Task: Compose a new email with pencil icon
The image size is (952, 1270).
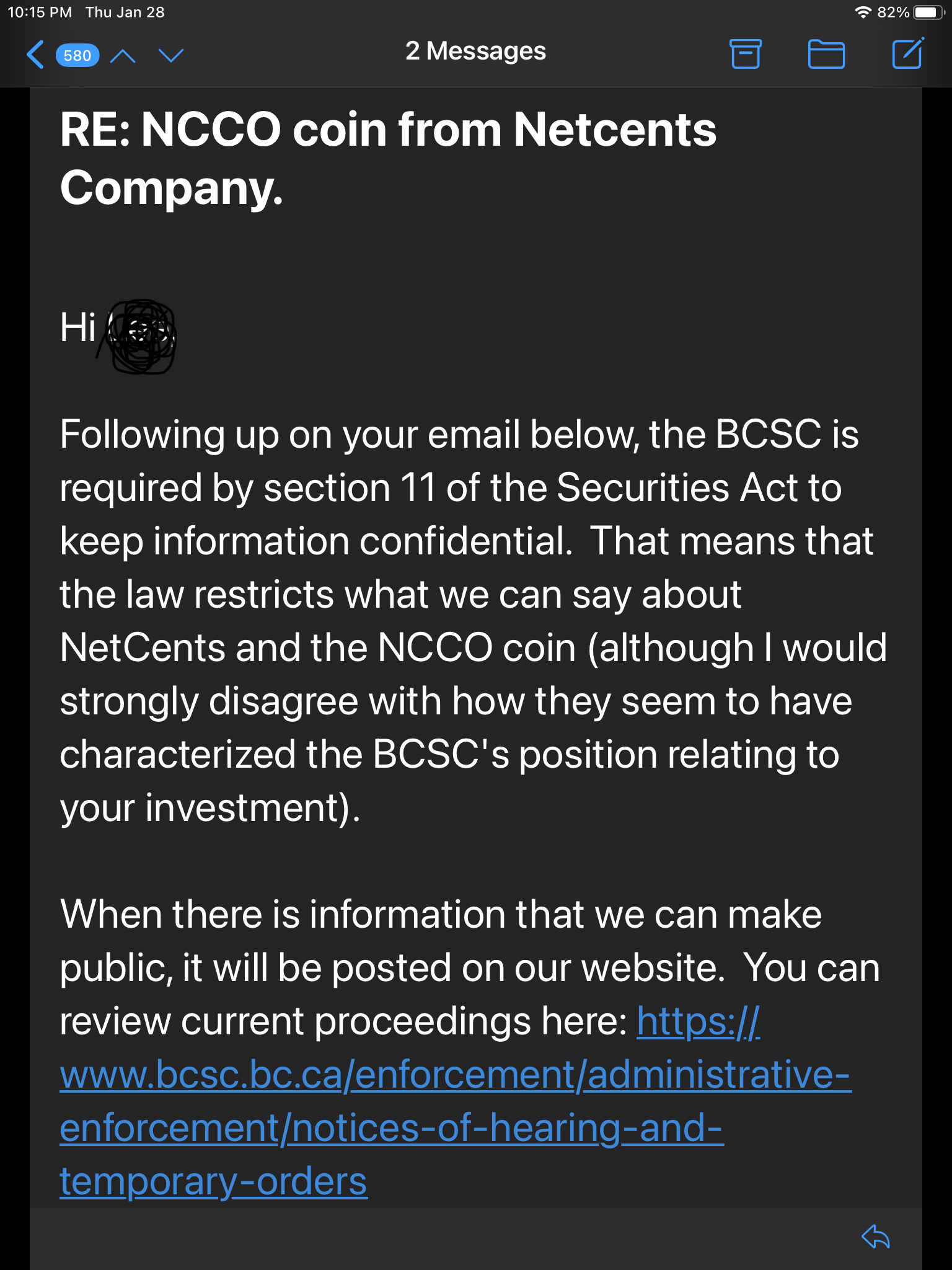Action: click(908, 53)
